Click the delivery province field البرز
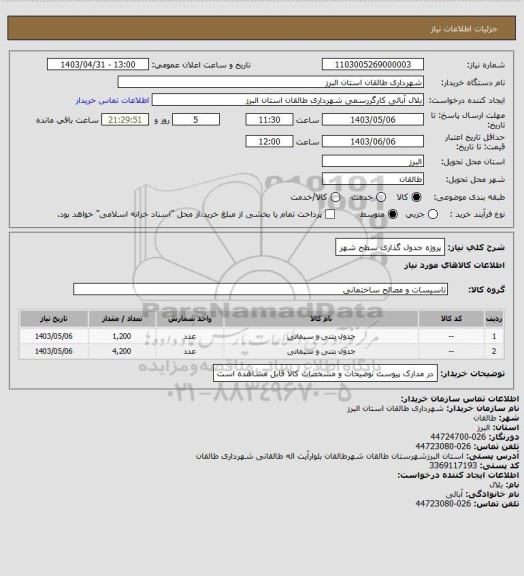 (x=373, y=162)
